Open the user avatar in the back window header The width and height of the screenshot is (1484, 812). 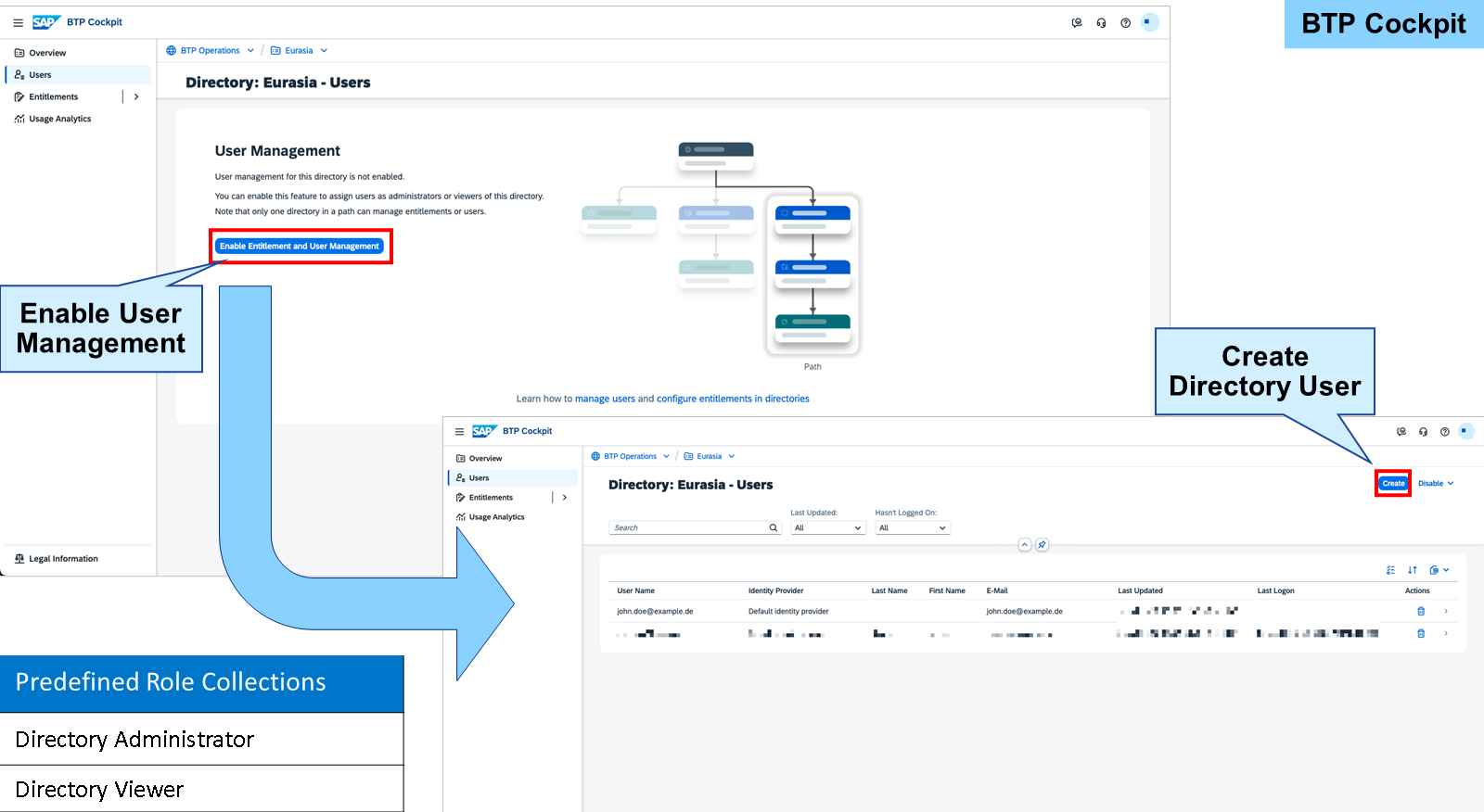(1150, 22)
